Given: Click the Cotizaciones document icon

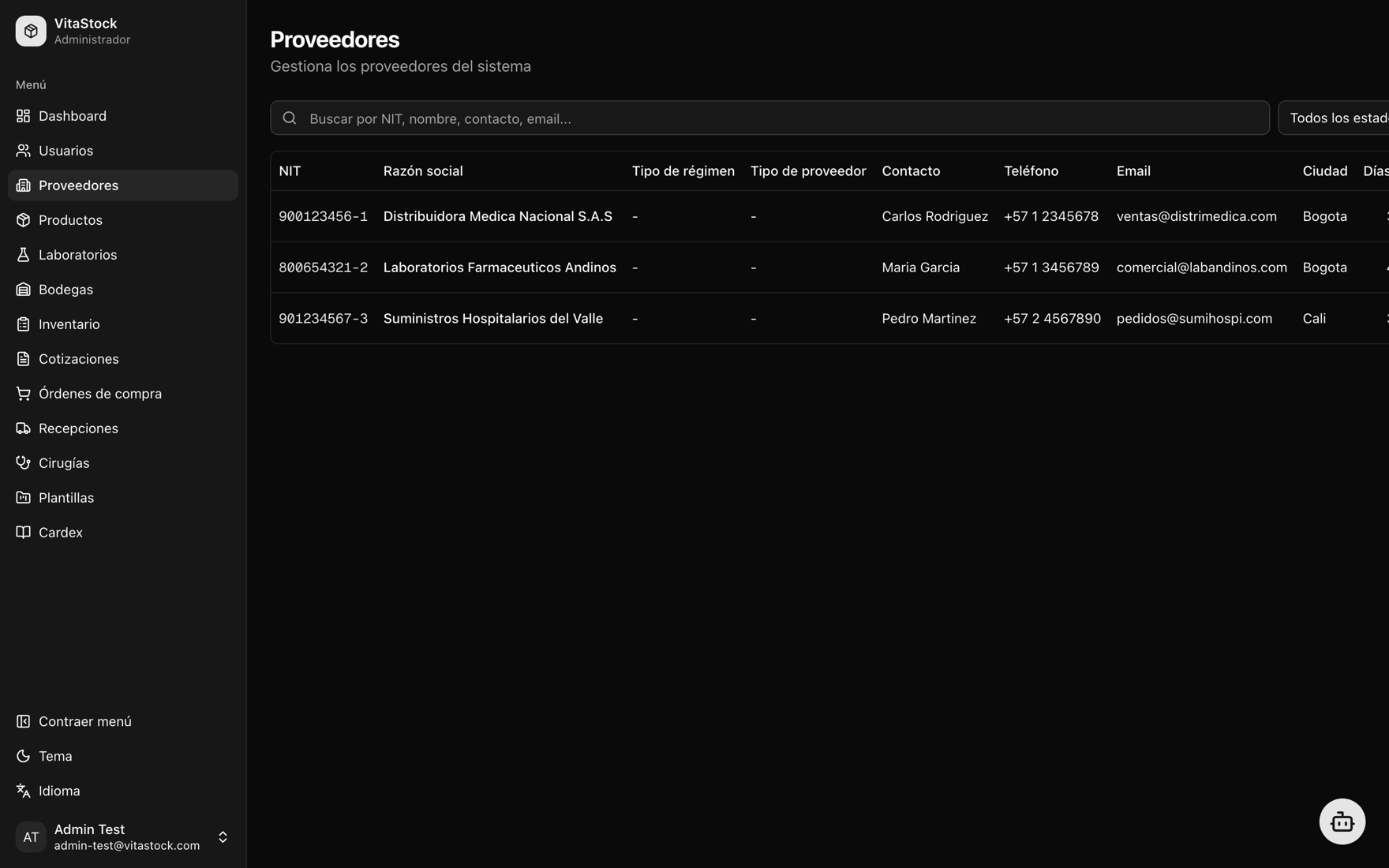Looking at the screenshot, I should [23, 359].
